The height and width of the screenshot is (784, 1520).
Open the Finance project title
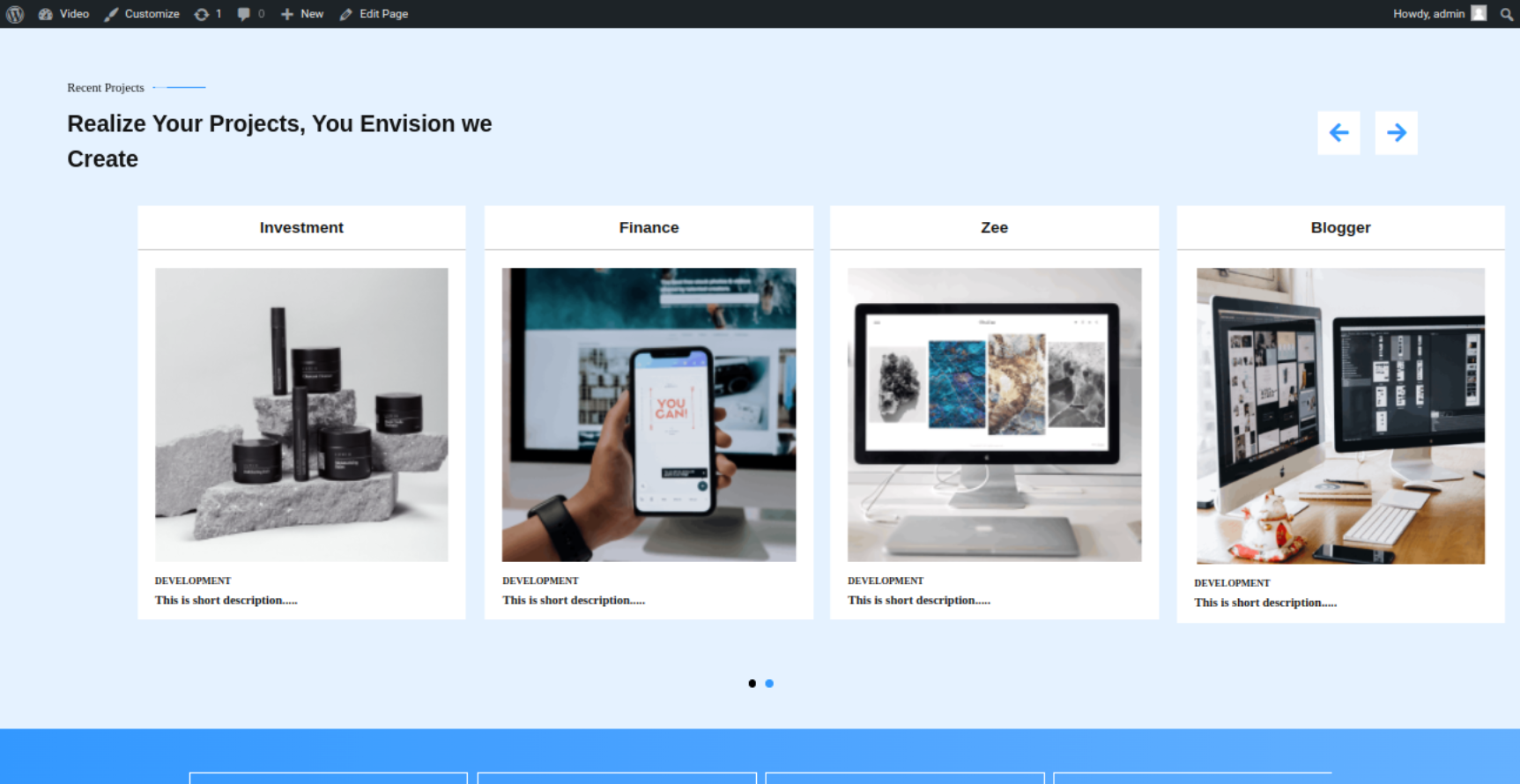coord(649,227)
